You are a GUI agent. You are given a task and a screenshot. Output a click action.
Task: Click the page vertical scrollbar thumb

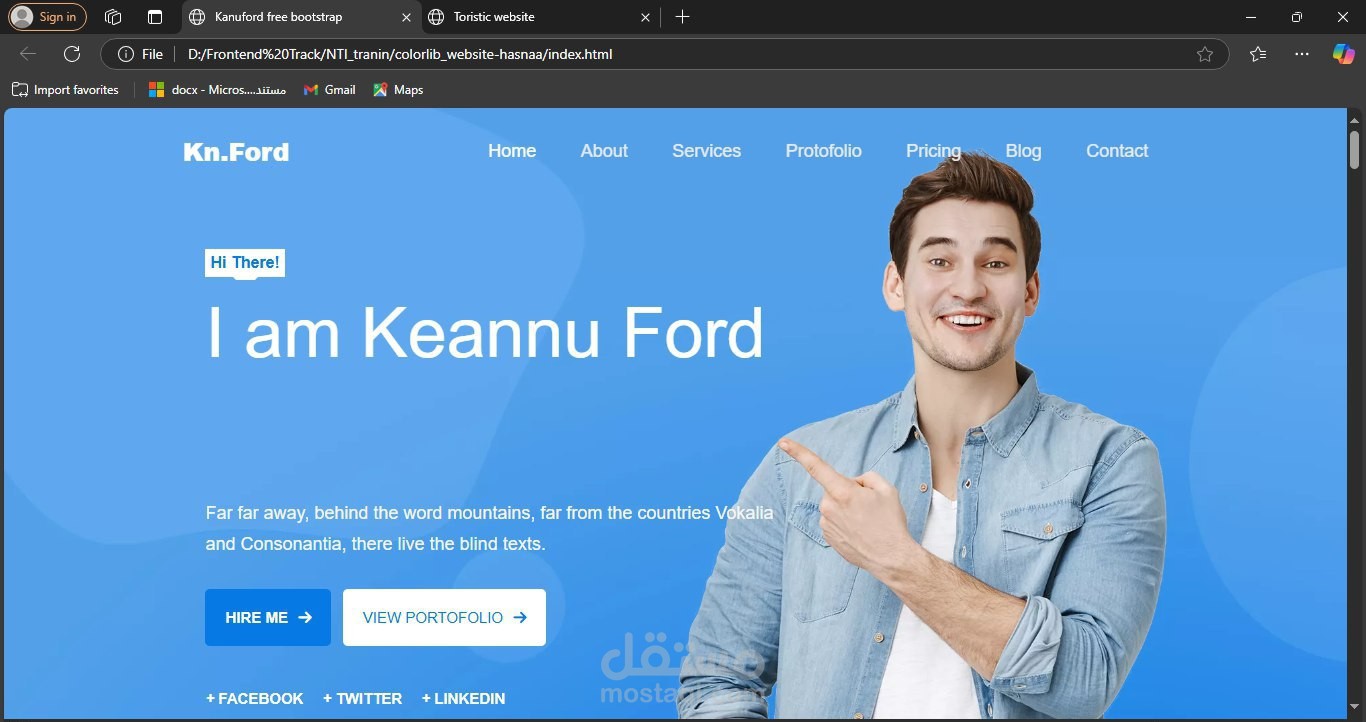1355,149
